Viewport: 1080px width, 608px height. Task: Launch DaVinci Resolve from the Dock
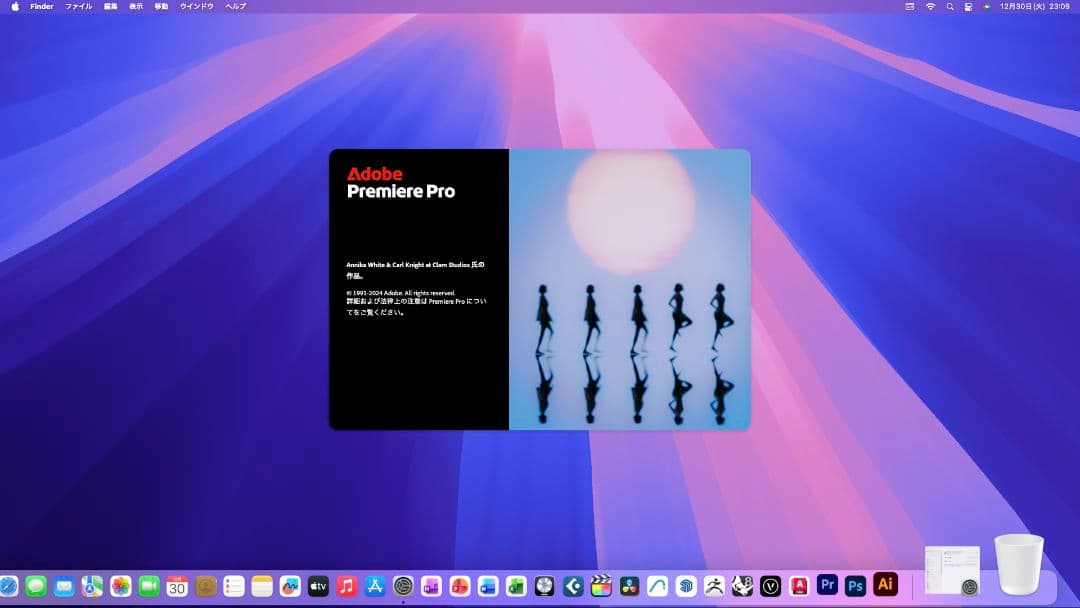(x=628, y=585)
